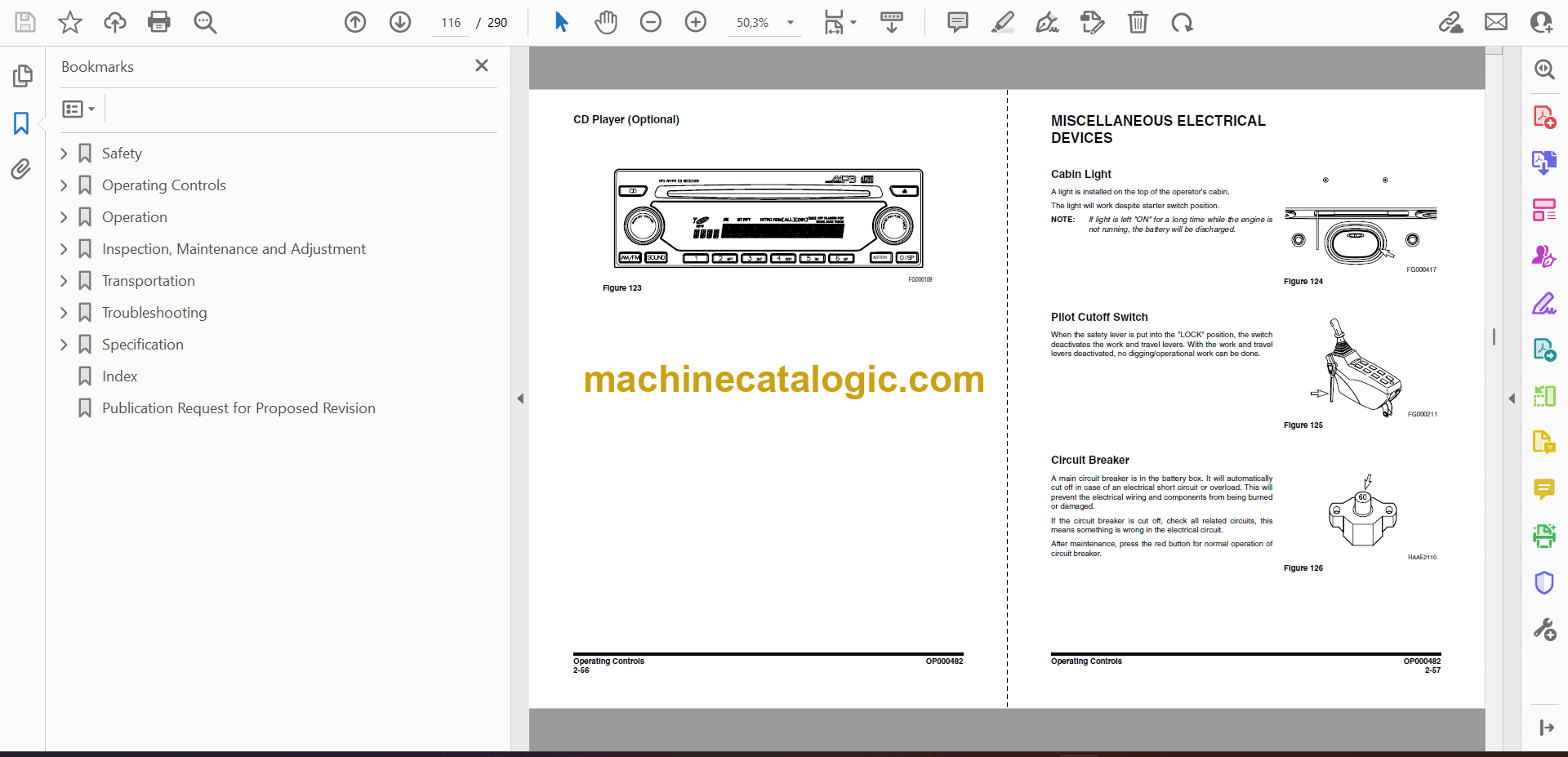Open the zoom level dropdown
This screenshot has height=757, width=1568.
(x=790, y=23)
